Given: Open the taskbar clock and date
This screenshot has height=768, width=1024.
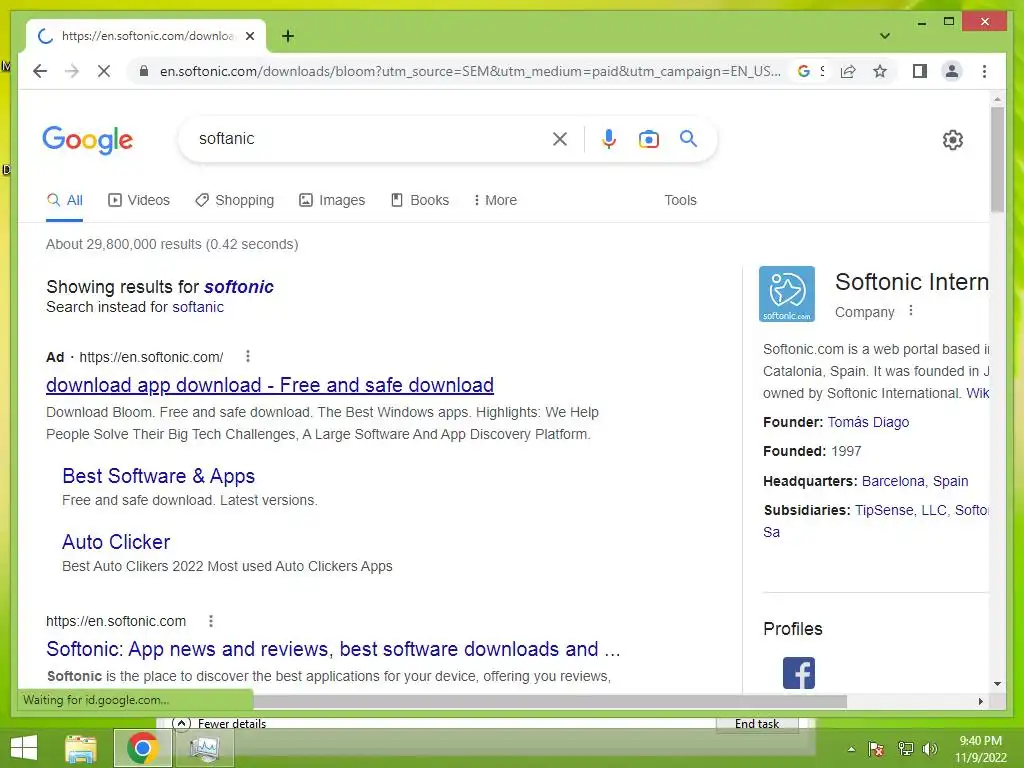Looking at the screenshot, I should (x=981, y=749).
